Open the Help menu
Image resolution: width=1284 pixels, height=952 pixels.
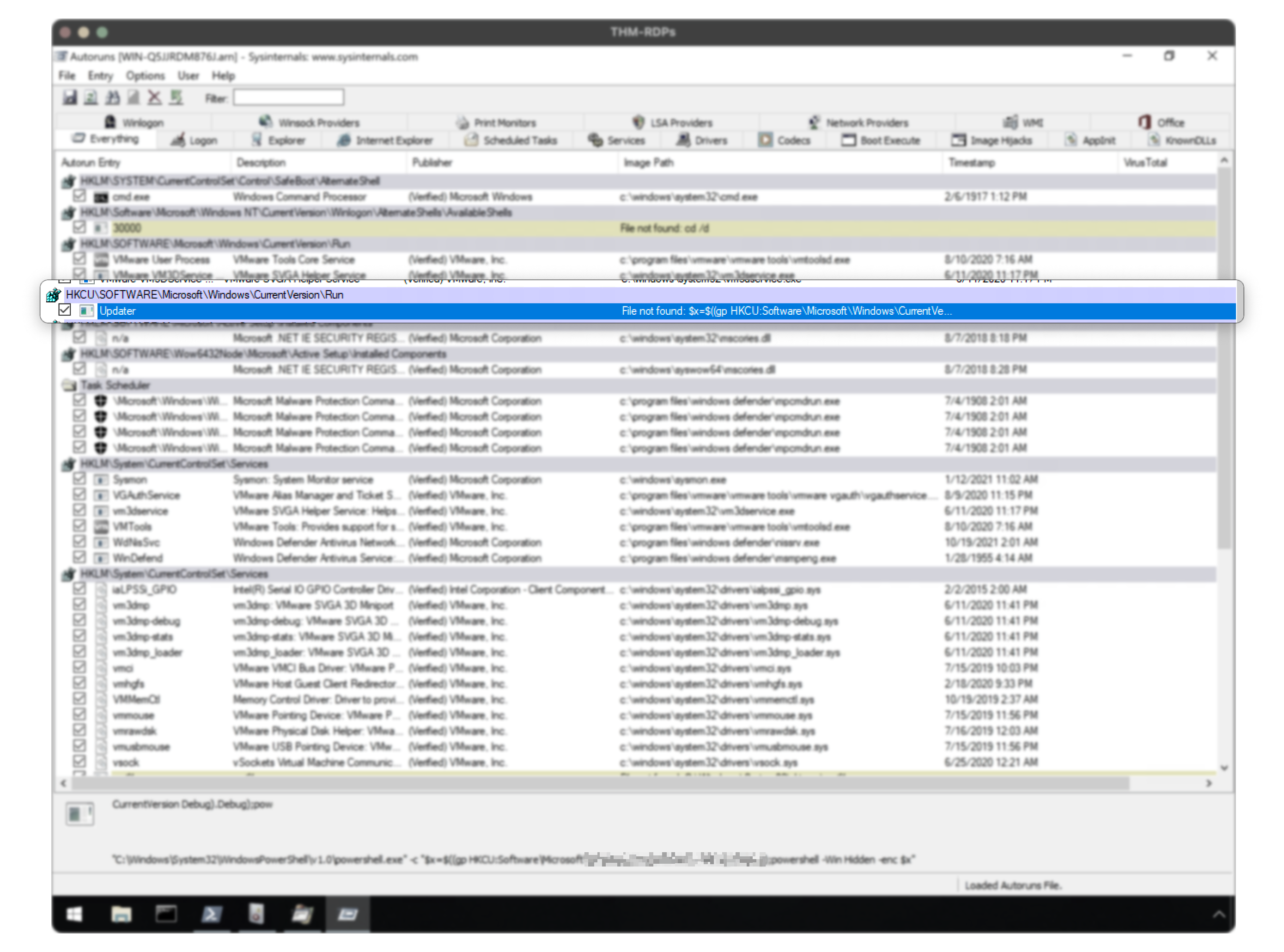point(223,75)
